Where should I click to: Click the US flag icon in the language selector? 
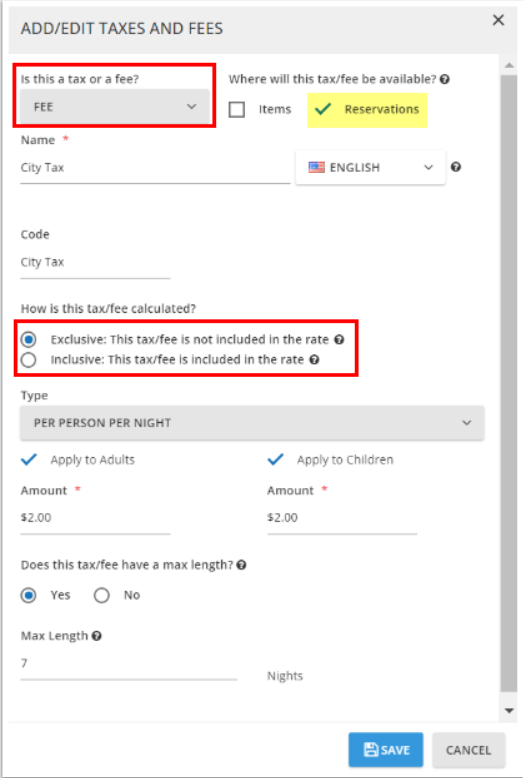point(317,167)
